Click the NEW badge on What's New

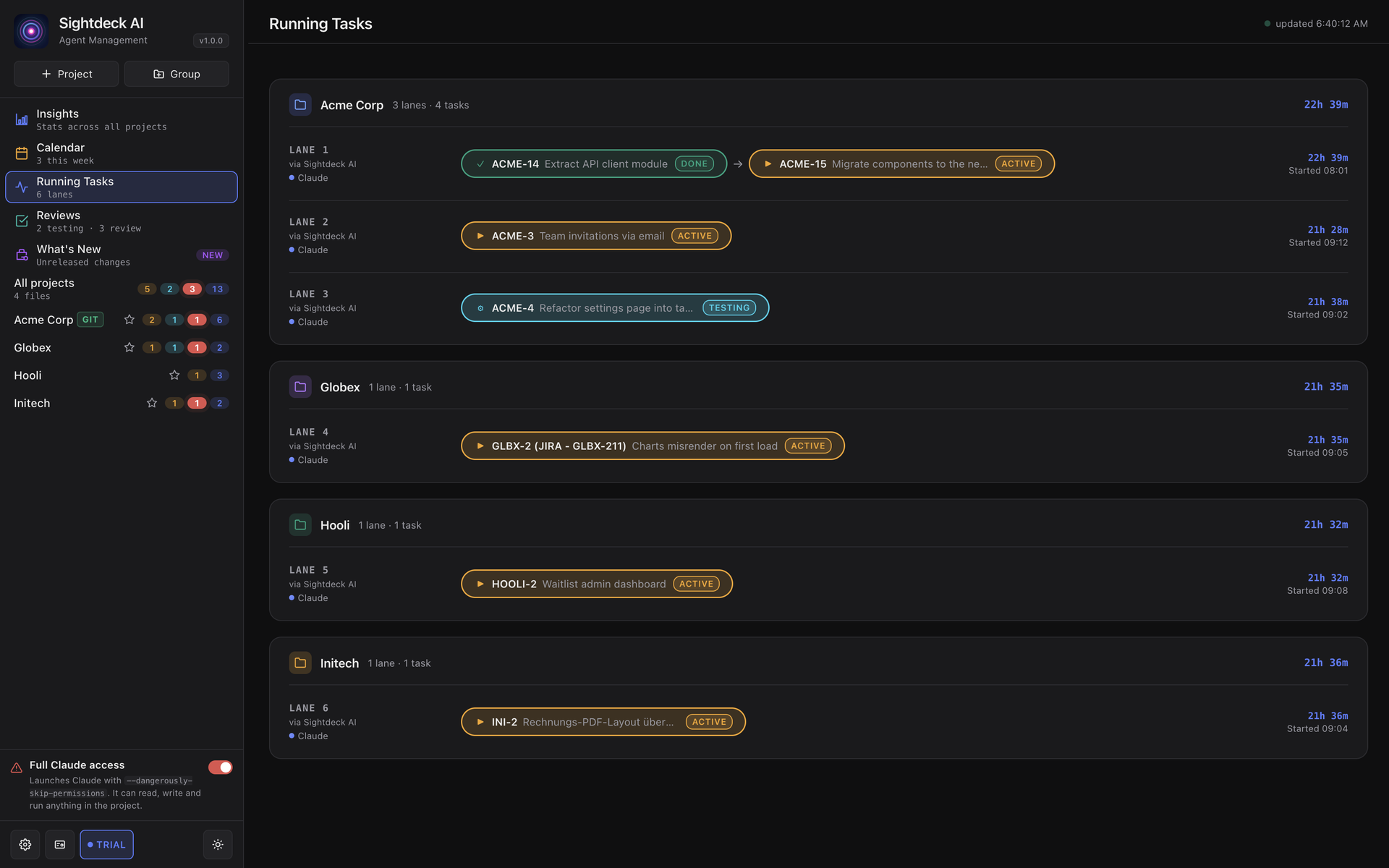[x=213, y=255]
